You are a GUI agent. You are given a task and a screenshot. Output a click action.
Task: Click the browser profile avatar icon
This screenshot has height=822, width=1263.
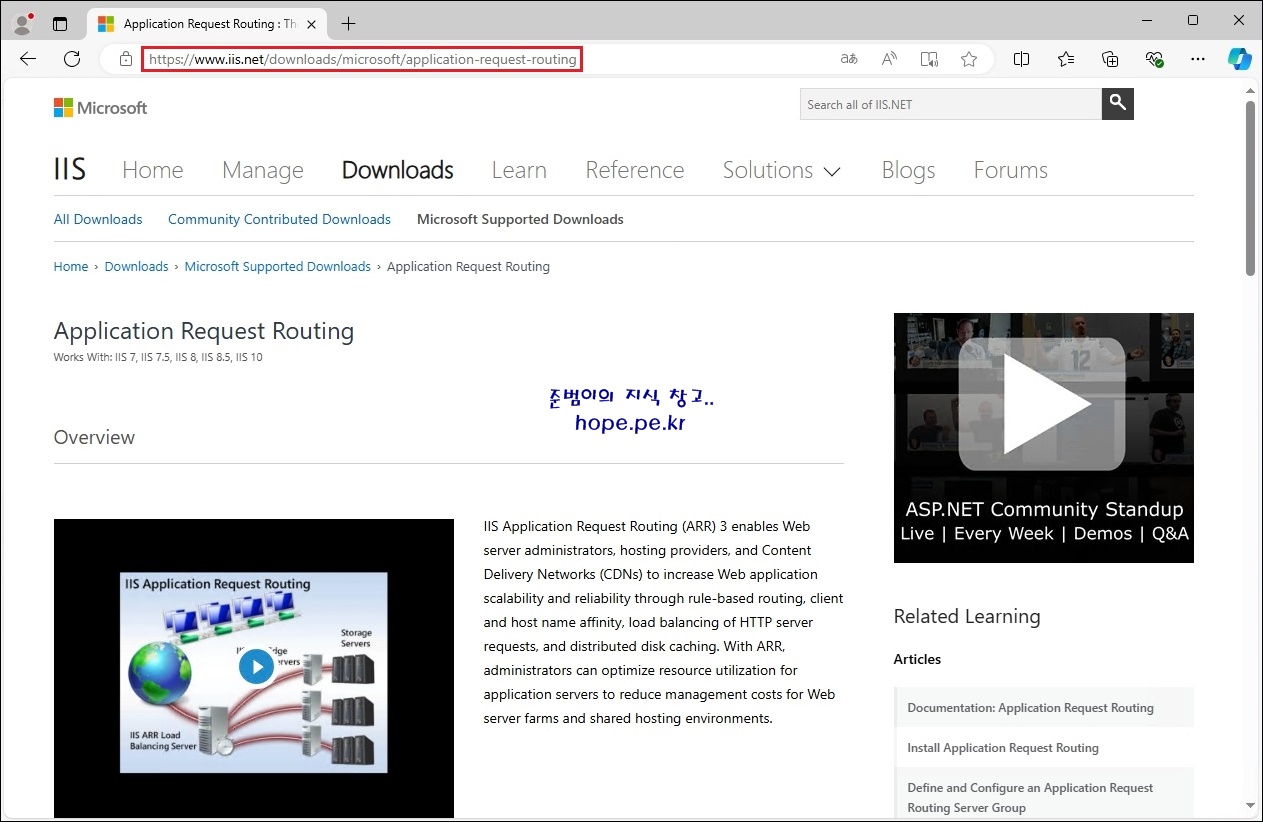click(x=22, y=23)
